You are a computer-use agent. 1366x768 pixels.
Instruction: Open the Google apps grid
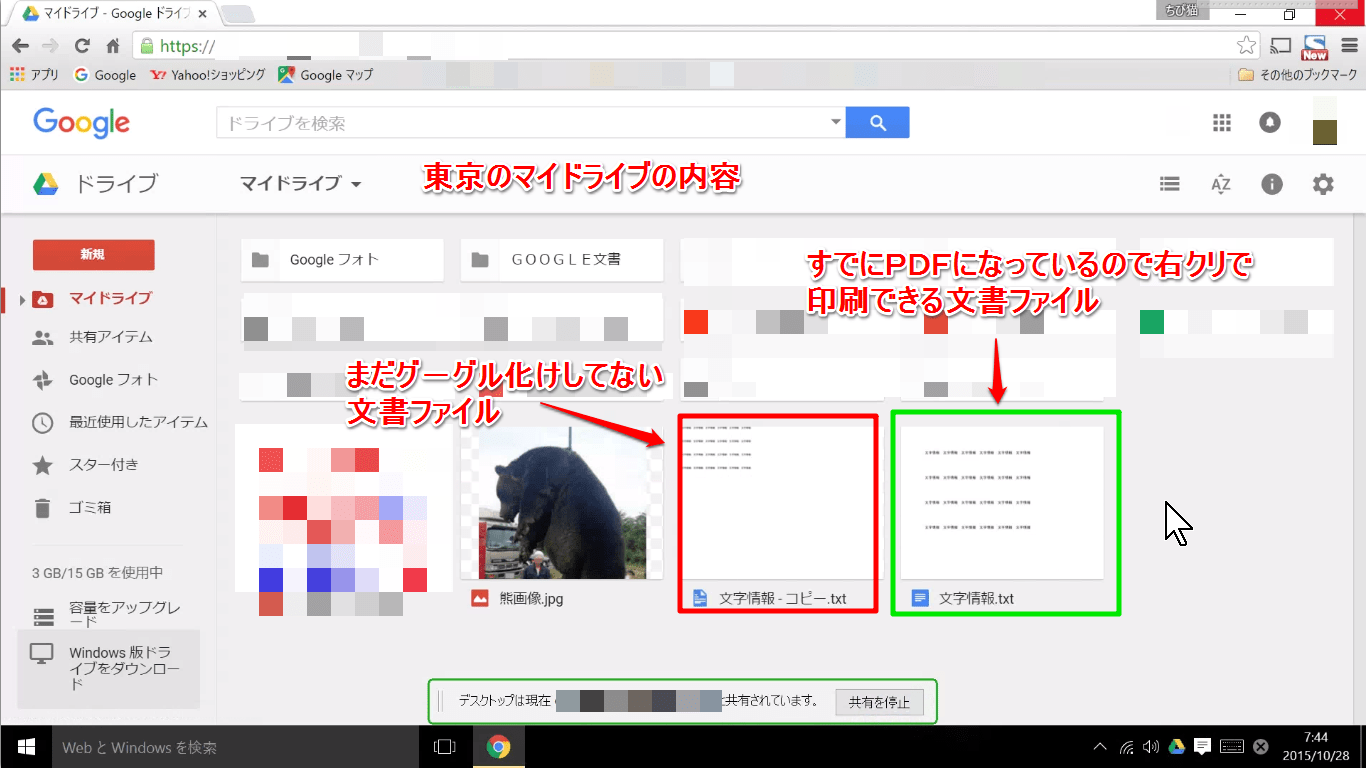click(1221, 123)
